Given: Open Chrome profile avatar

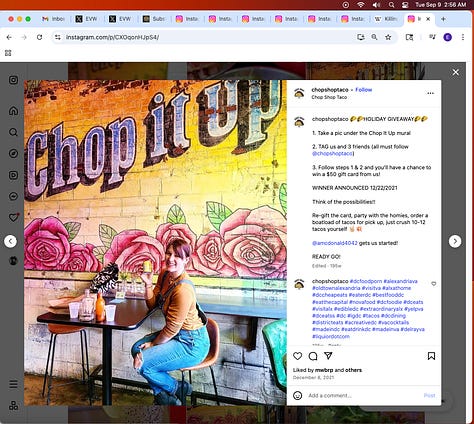Looking at the screenshot, I should 448,37.
